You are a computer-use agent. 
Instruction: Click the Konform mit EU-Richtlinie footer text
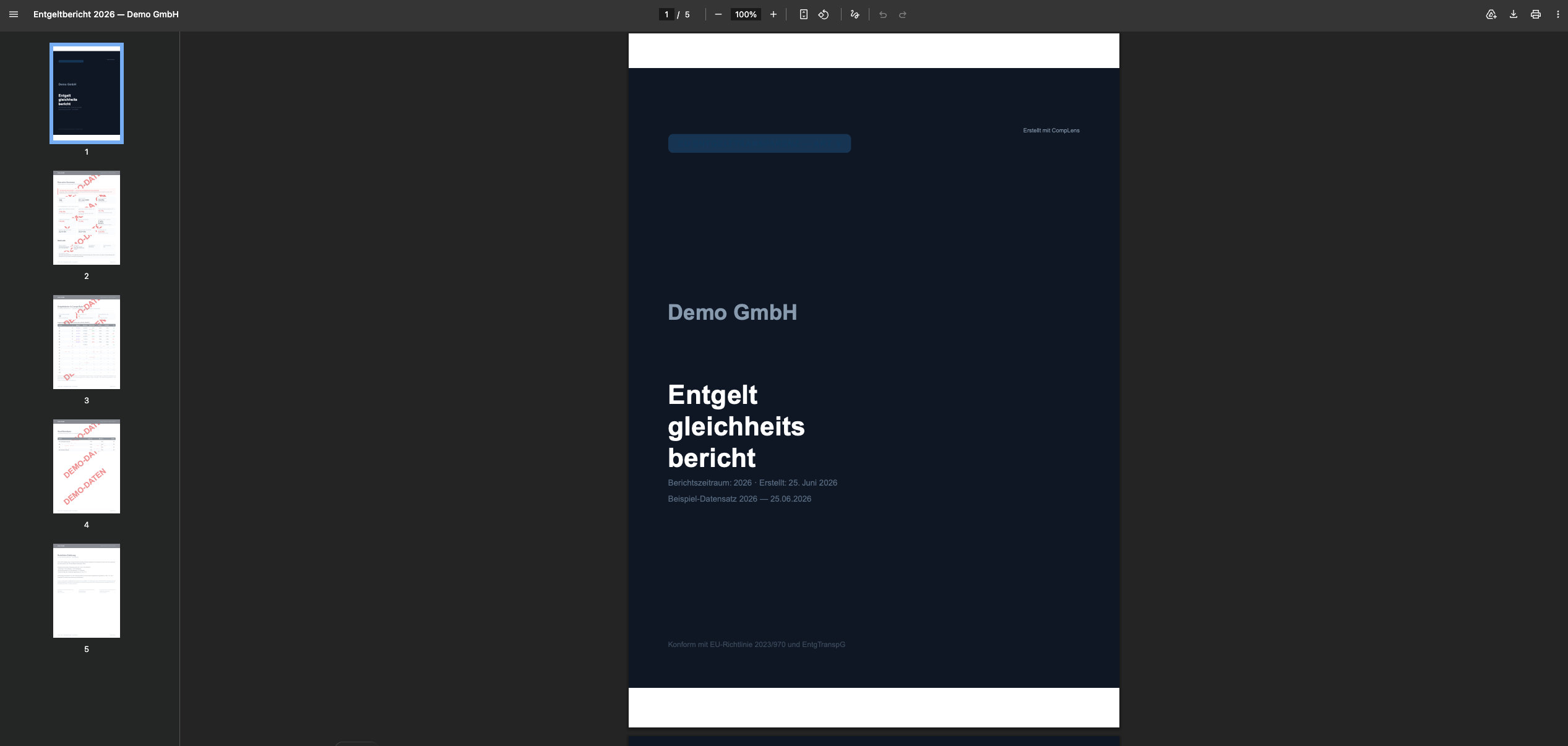(756, 645)
